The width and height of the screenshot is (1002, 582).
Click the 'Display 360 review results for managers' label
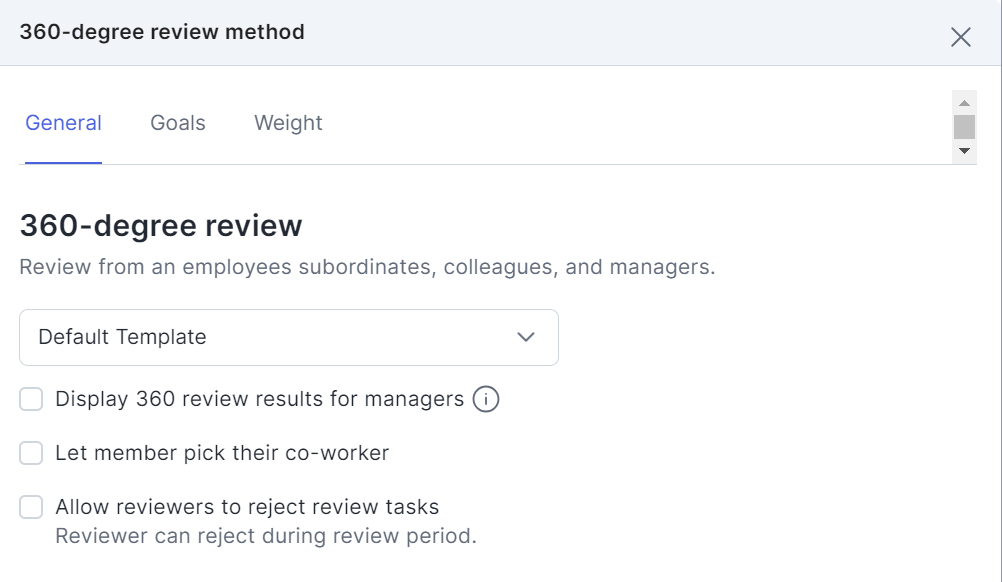click(259, 400)
